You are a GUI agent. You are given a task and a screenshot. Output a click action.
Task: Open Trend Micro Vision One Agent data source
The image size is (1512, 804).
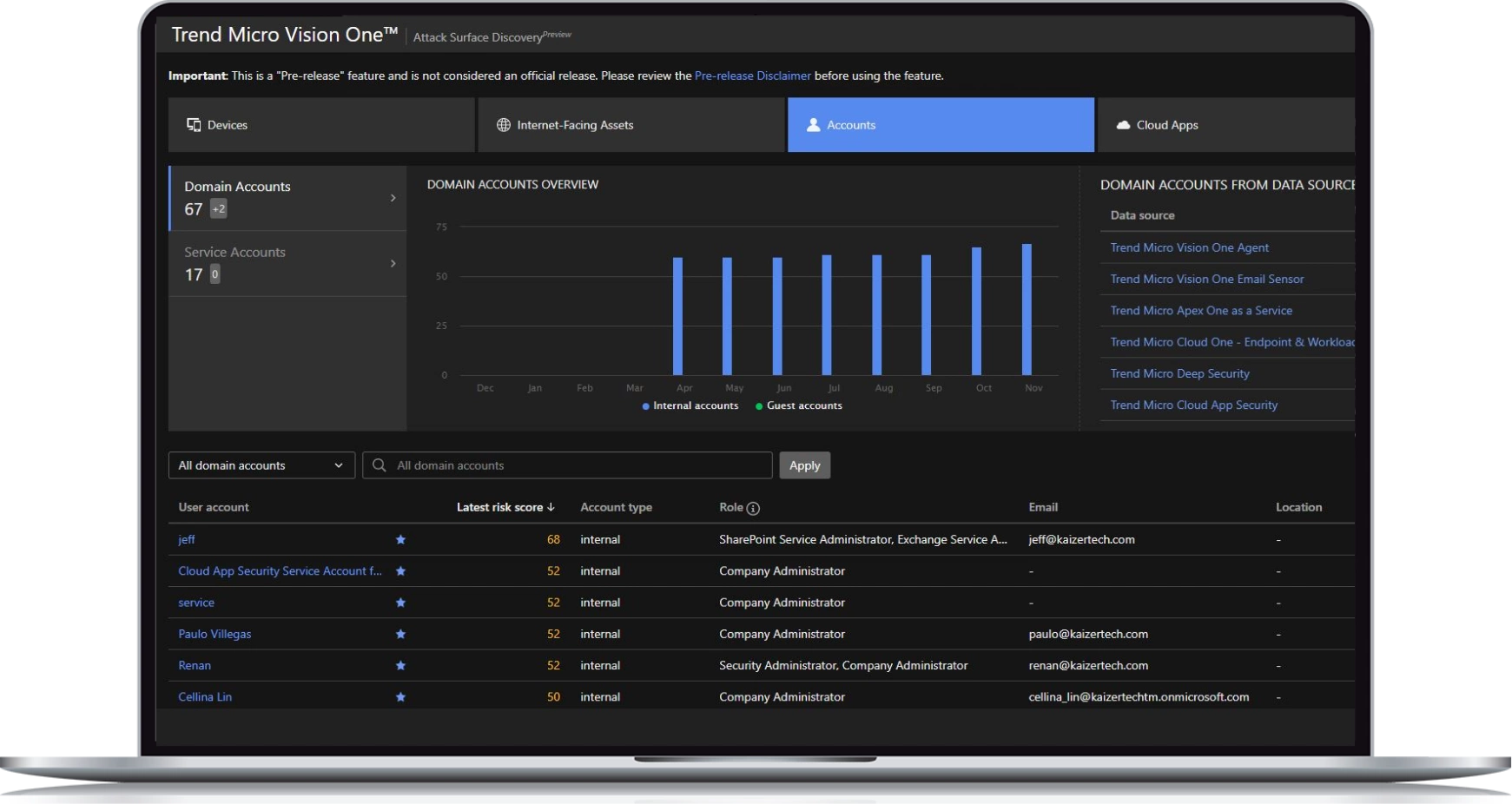[x=1189, y=247]
